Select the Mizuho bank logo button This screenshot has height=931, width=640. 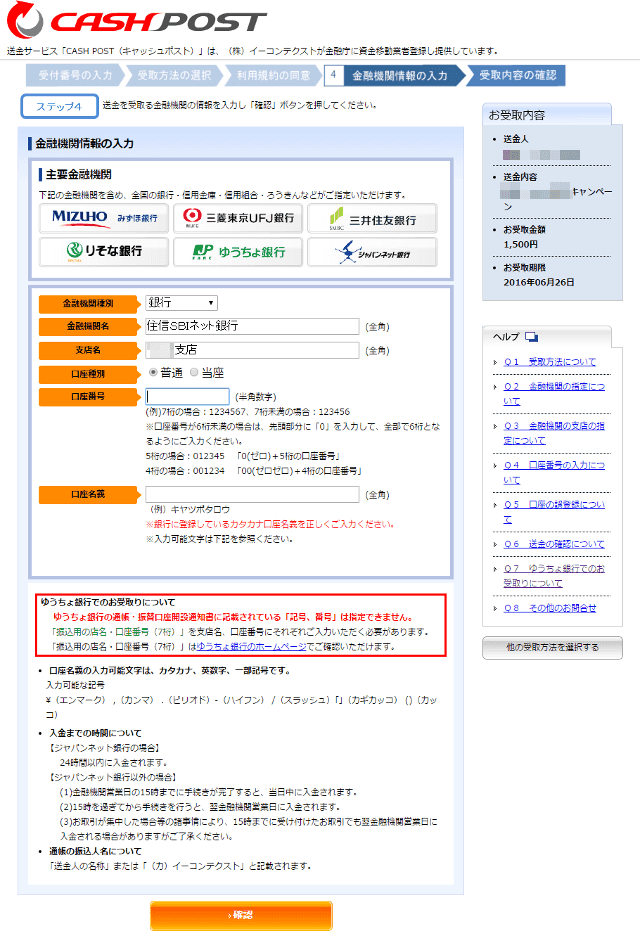pos(104,218)
